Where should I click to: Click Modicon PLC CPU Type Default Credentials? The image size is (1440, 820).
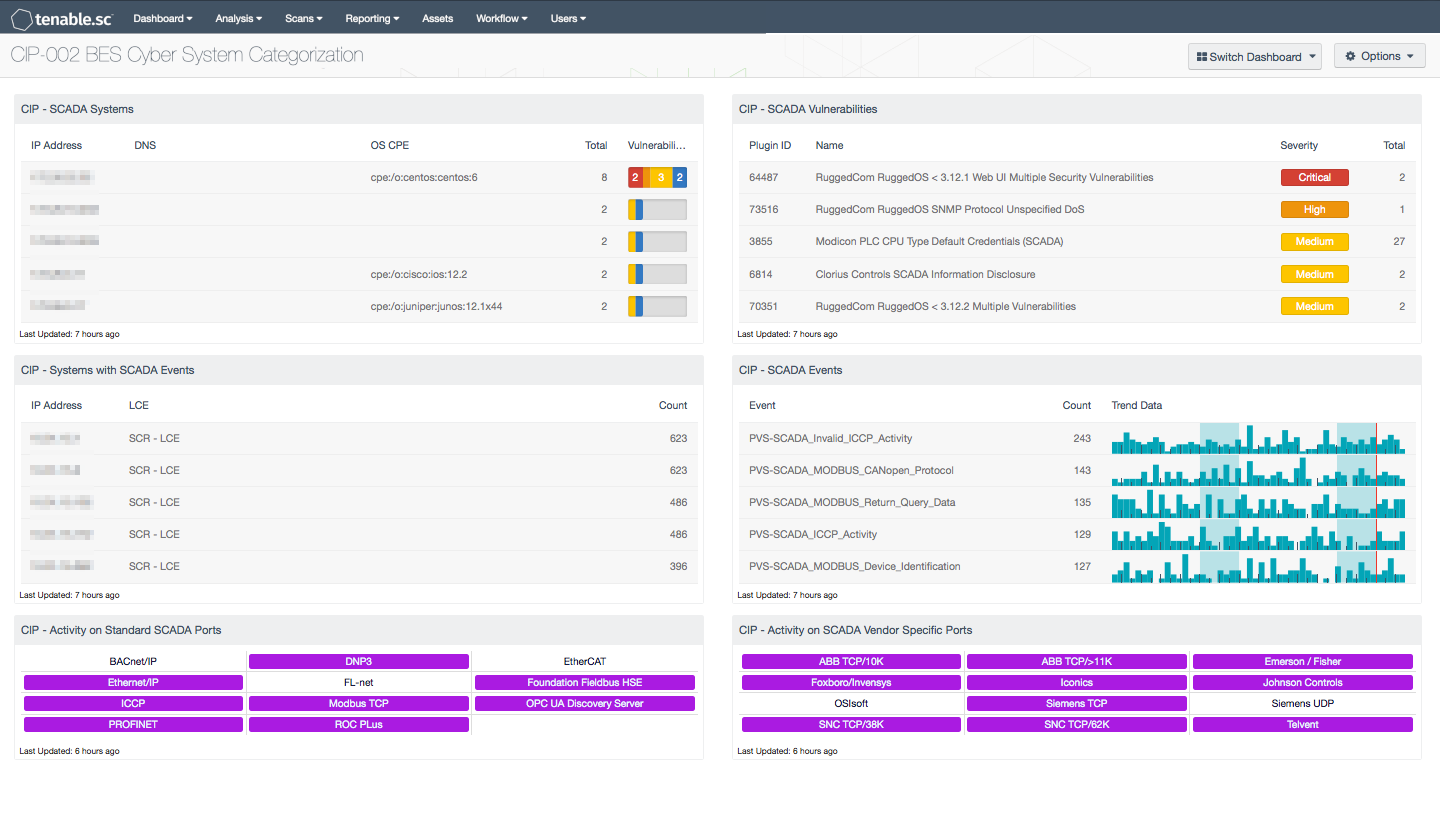coord(939,242)
